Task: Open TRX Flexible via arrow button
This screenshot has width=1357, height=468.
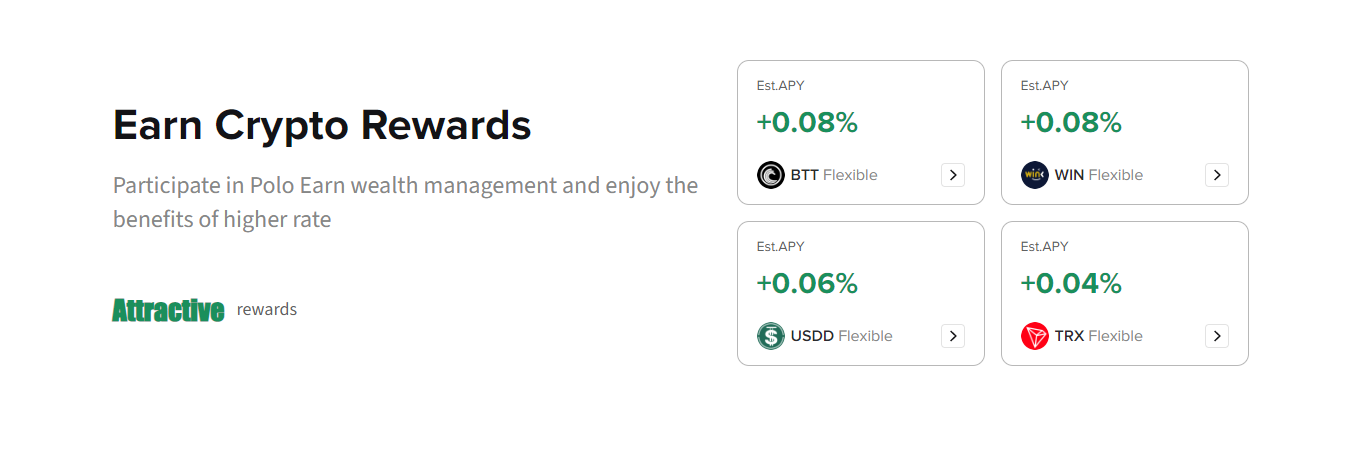Action: point(1217,336)
